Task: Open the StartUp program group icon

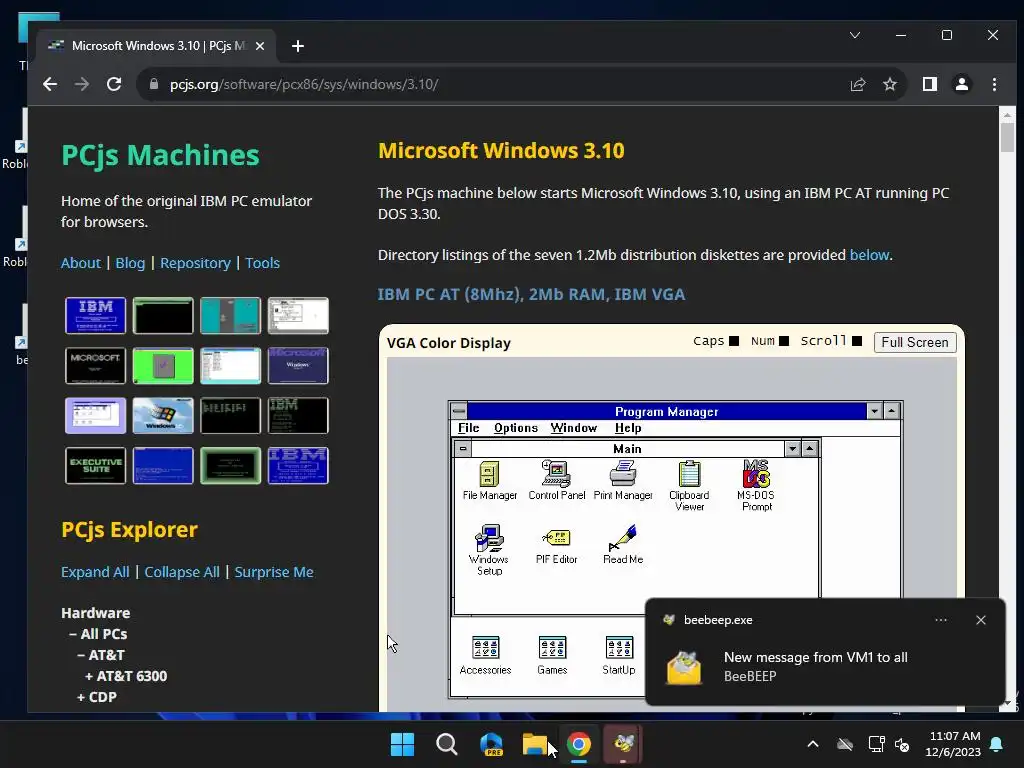Action: (x=618, y=655)
